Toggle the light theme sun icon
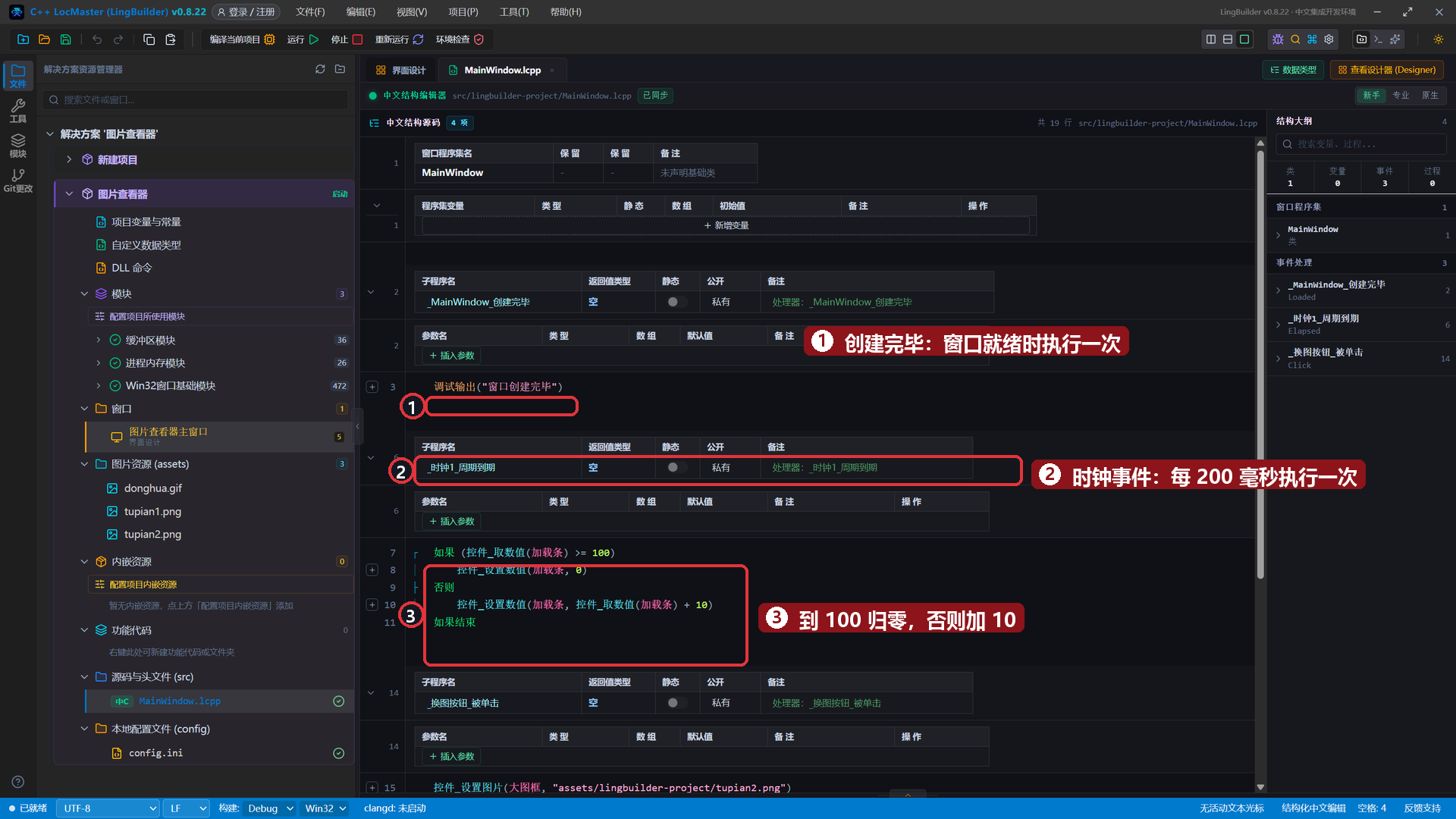 1438,39
